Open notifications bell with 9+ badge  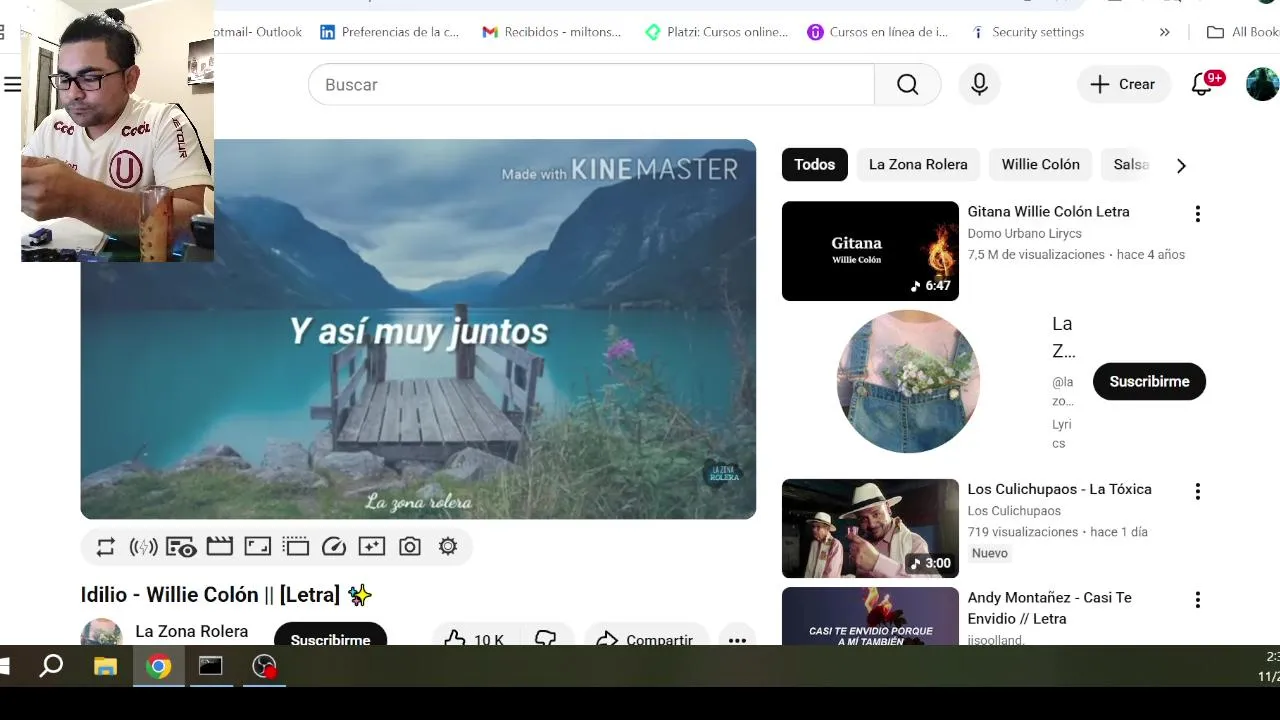1203,84
